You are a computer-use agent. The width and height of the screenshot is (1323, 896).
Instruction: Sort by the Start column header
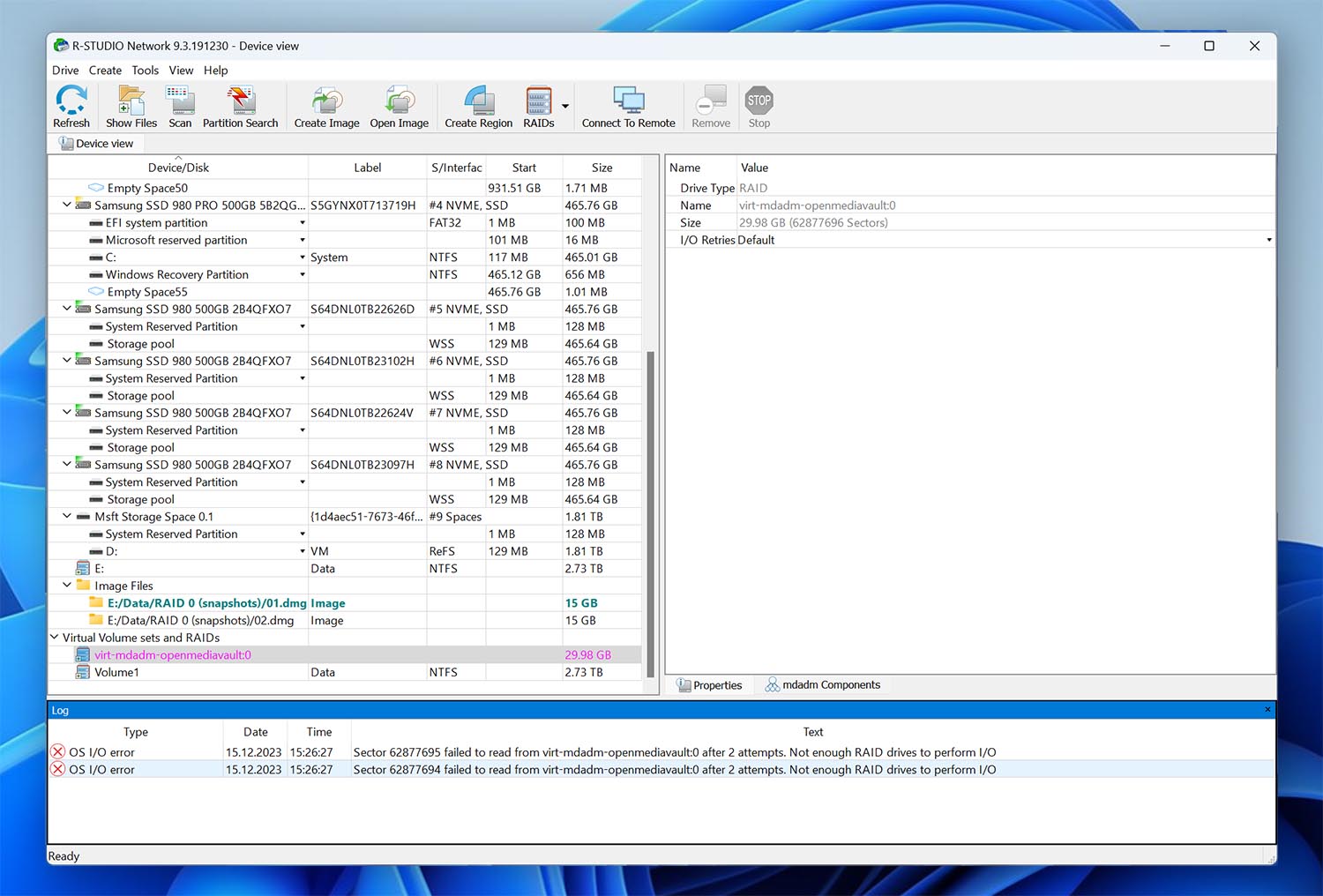524,168
